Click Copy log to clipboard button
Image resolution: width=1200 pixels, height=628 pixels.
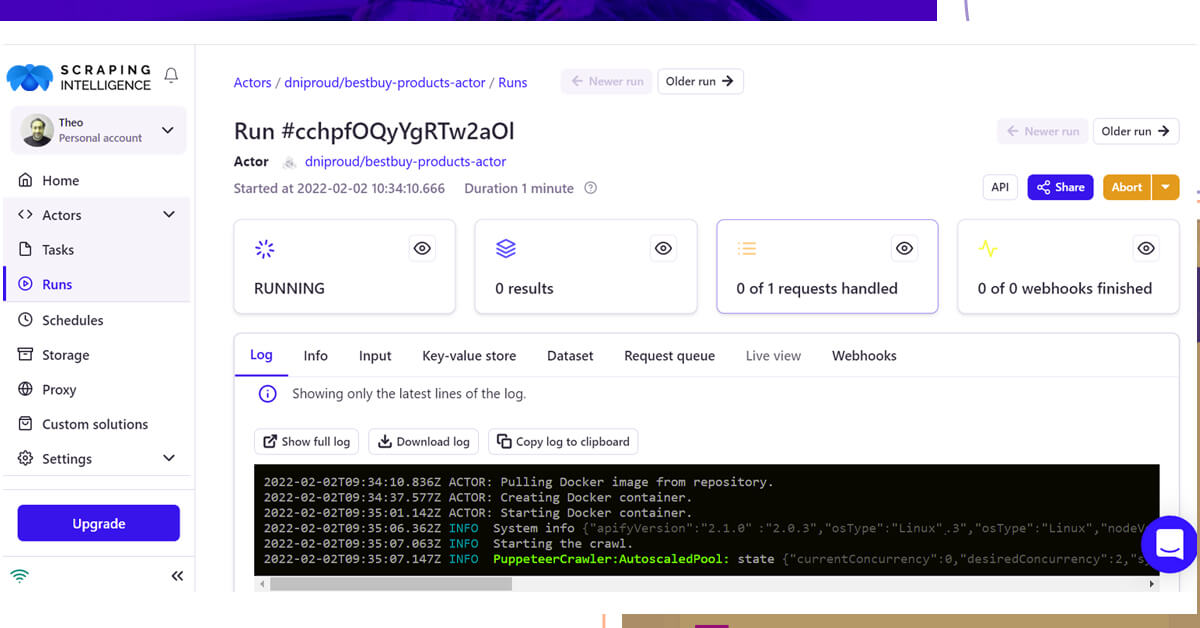(x=563, y=442)
